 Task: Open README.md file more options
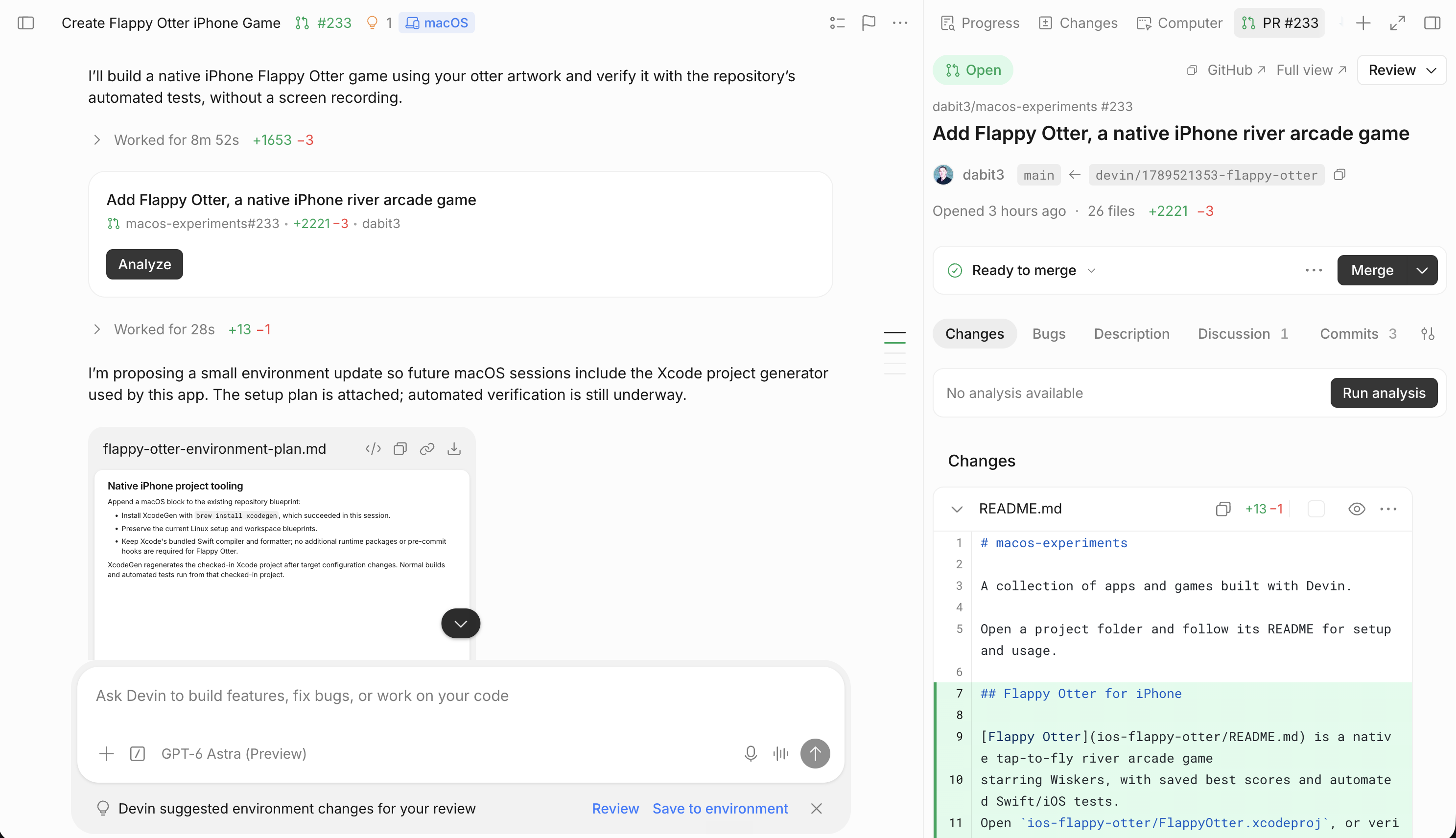(1388, 509)
